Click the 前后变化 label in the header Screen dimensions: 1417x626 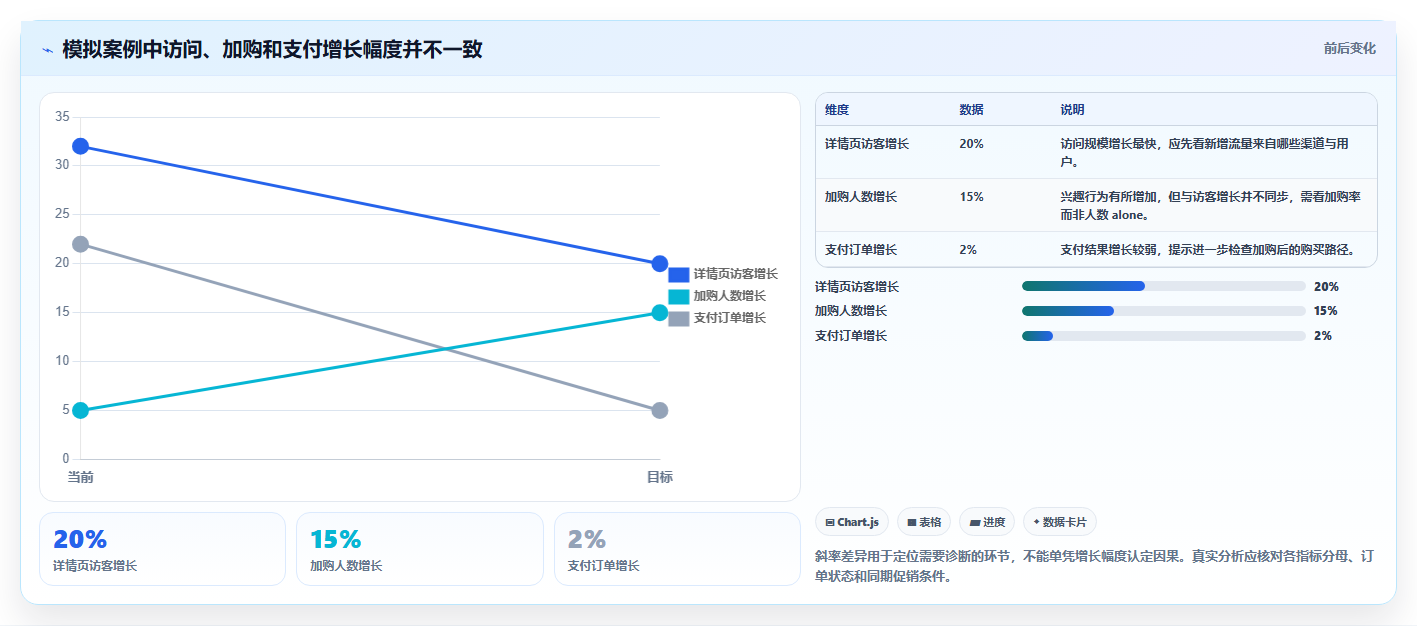click(x=1349, y=48)
